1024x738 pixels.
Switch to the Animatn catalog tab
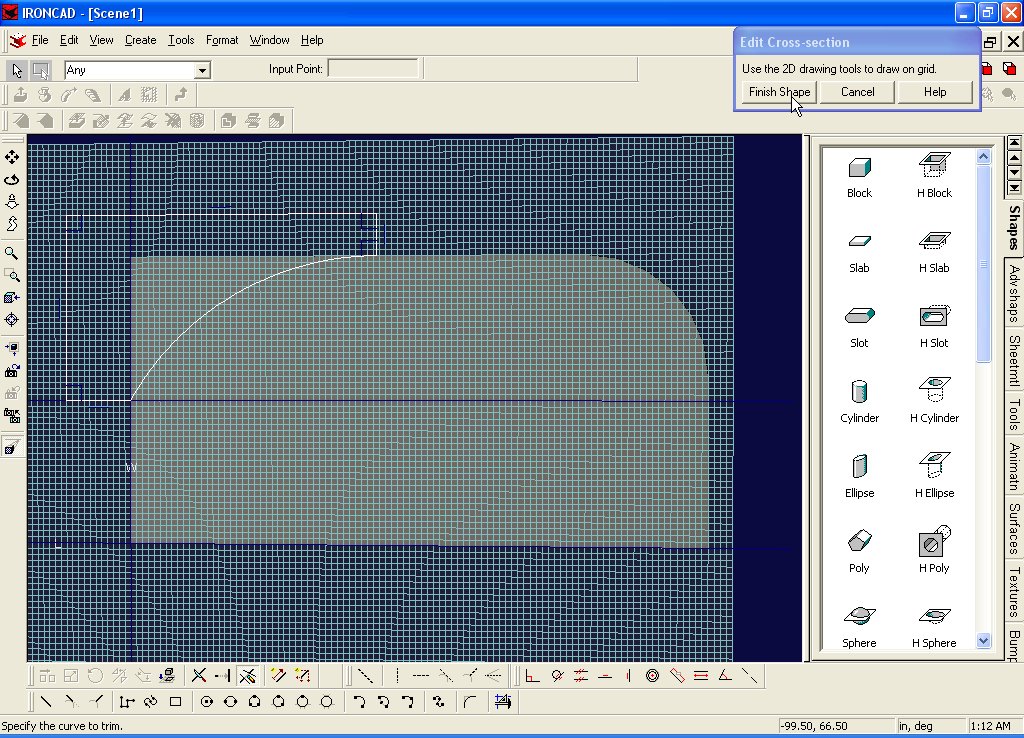1014,466
